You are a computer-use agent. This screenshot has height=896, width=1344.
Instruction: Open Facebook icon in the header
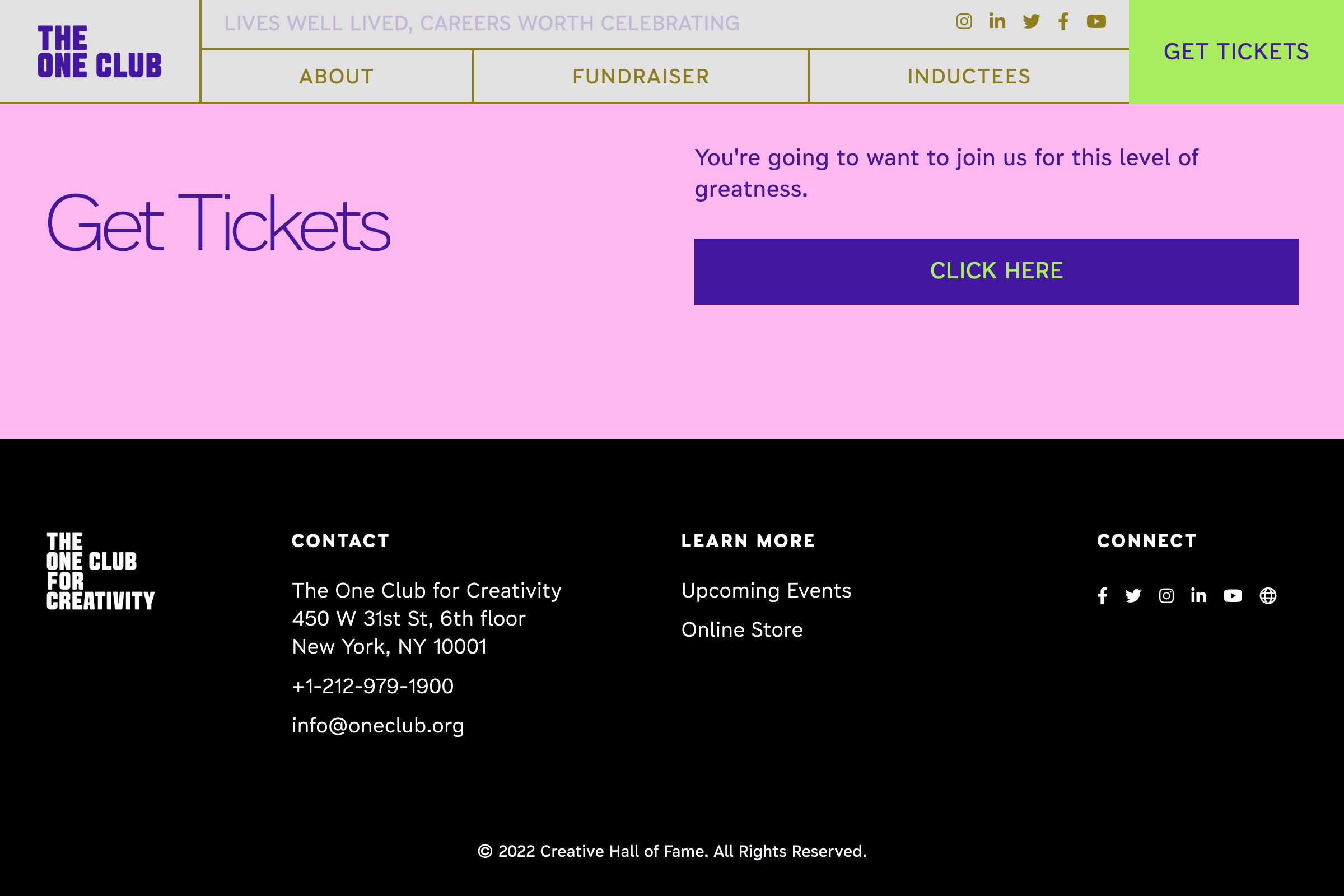coord(1063,22)
